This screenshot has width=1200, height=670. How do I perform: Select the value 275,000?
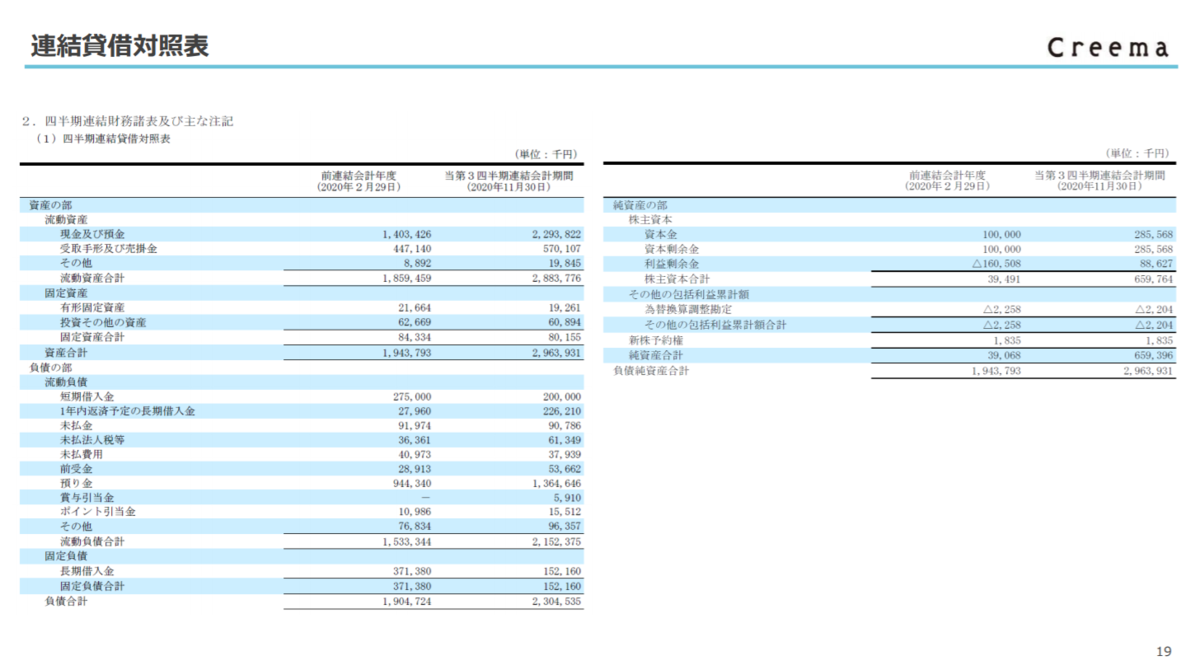point(414,397)
